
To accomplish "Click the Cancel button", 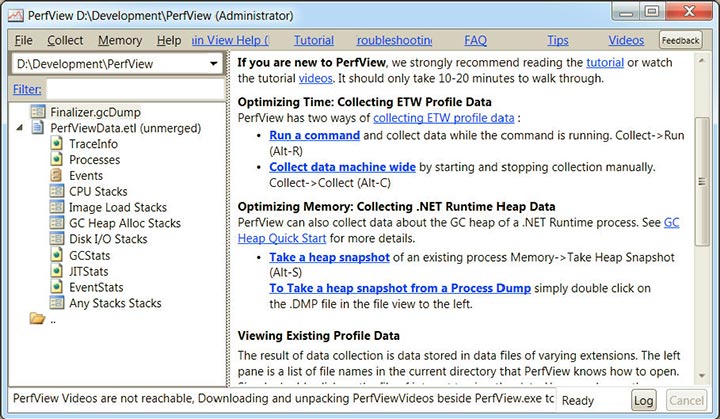I will click(686, 401).
